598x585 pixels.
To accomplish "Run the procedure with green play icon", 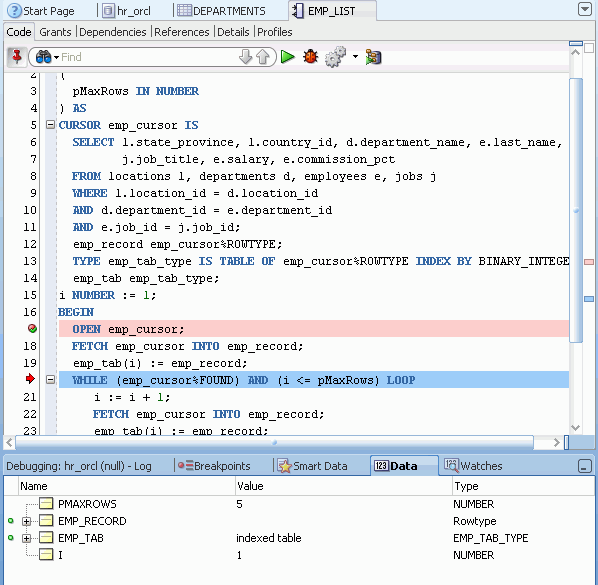I will click(288, 57).
